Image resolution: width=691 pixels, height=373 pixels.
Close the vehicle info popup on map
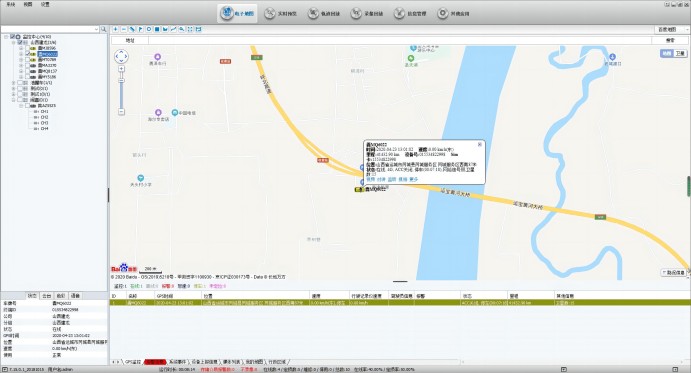coord(480,144)
